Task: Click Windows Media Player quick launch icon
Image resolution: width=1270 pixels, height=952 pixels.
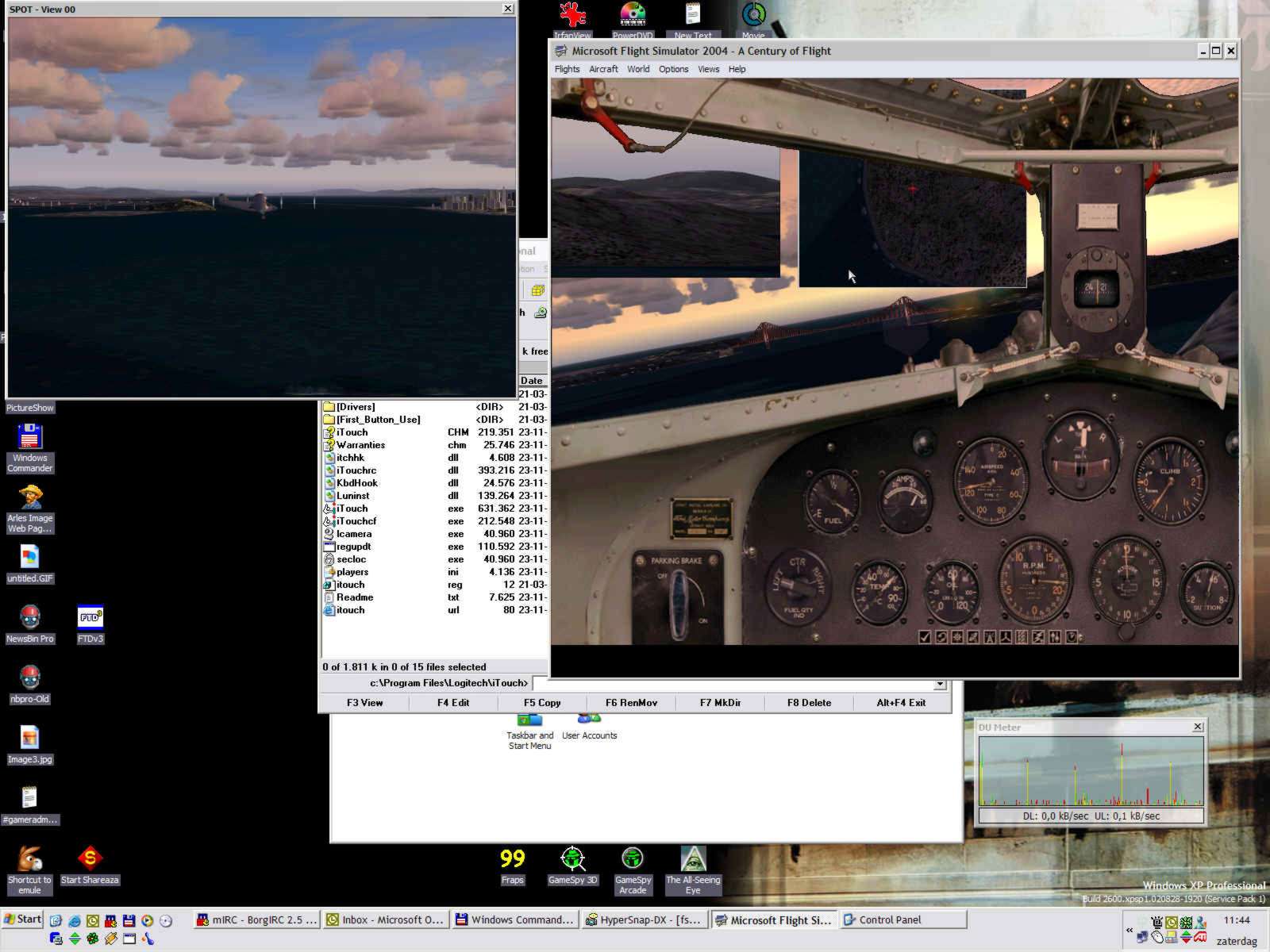Action: (147, 920)
